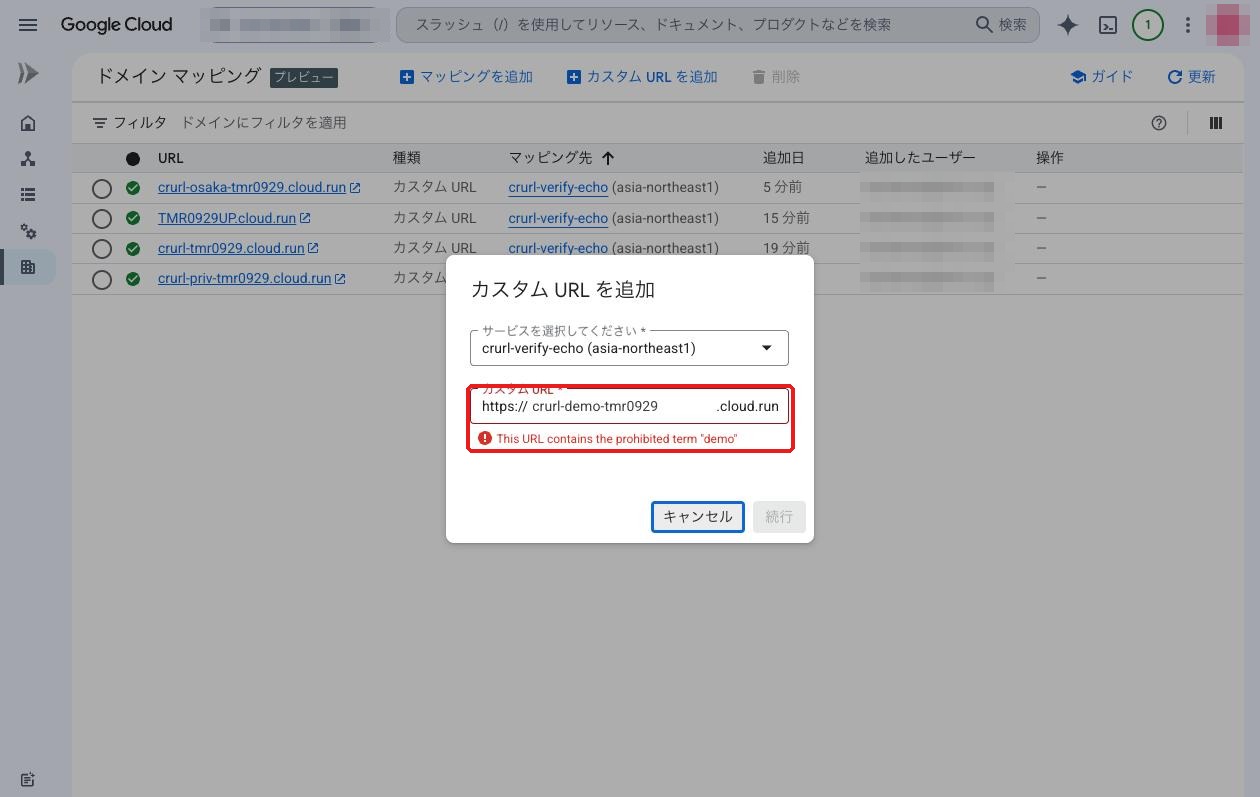Open the ガイド guide link
The height and width of the screenshot is (797, 1260).
point(1101,77)
